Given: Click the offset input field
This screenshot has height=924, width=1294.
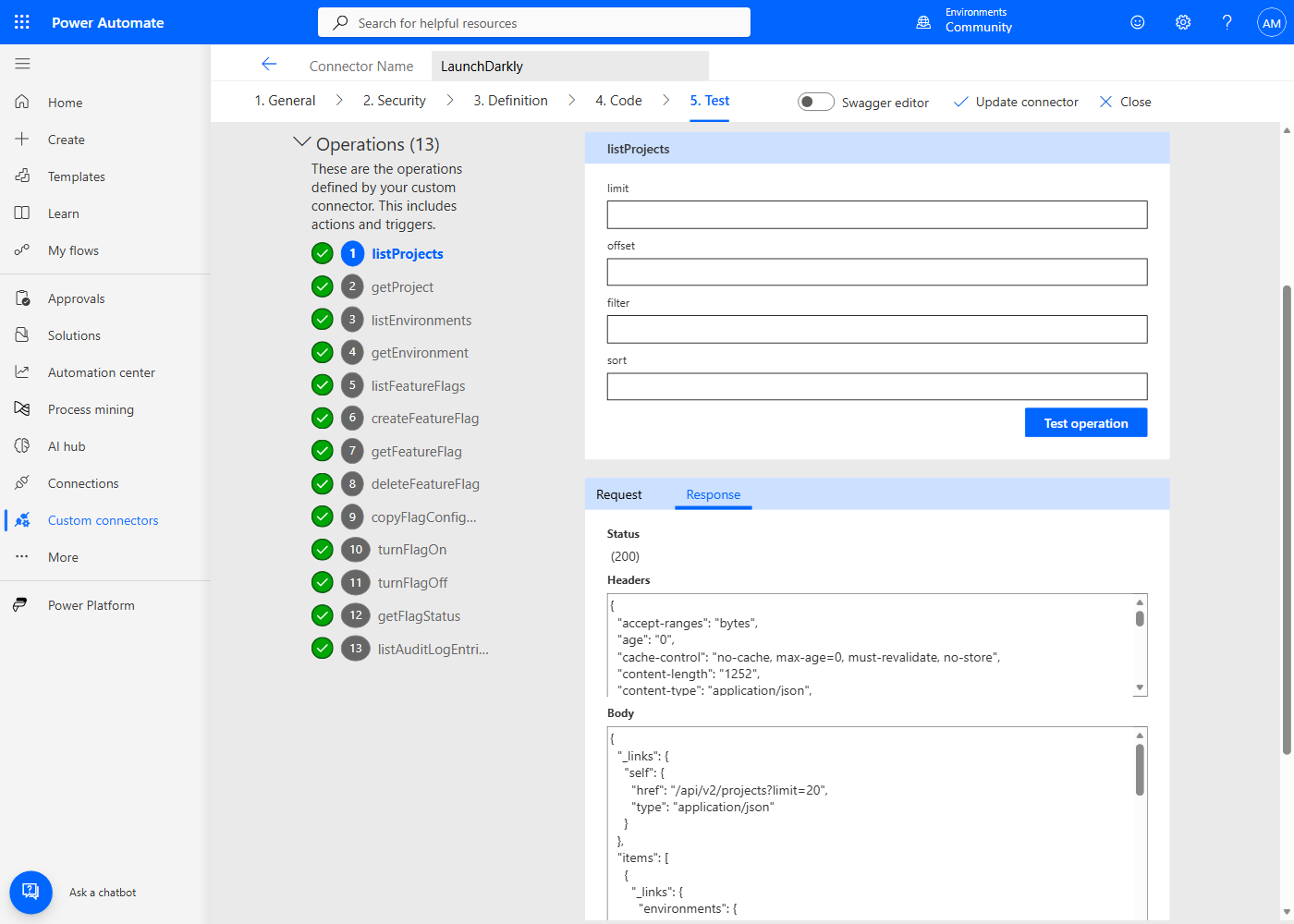Looking at the screenshot, I should (x=877, y=272).
